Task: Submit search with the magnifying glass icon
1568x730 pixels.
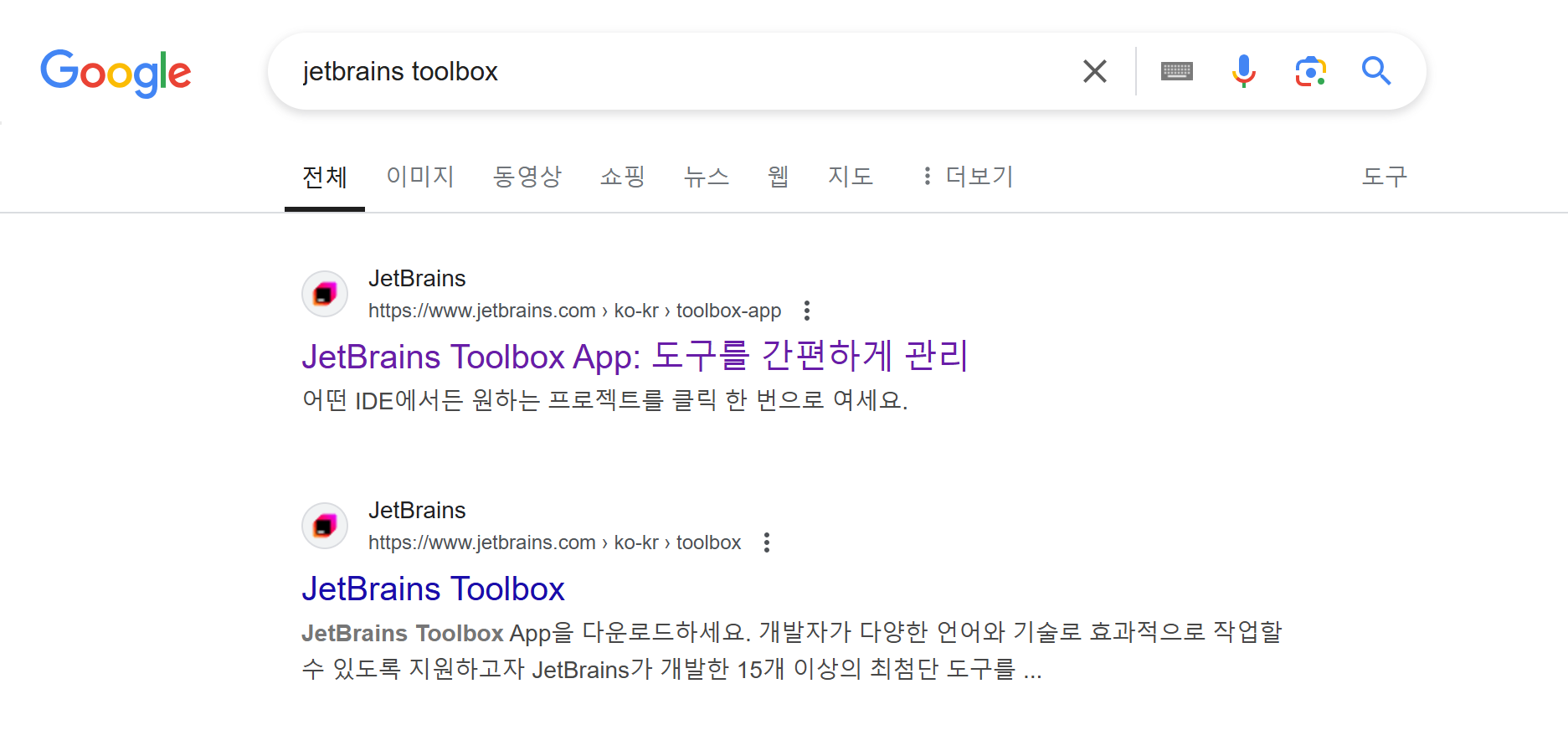Action: coord(1375,71)
